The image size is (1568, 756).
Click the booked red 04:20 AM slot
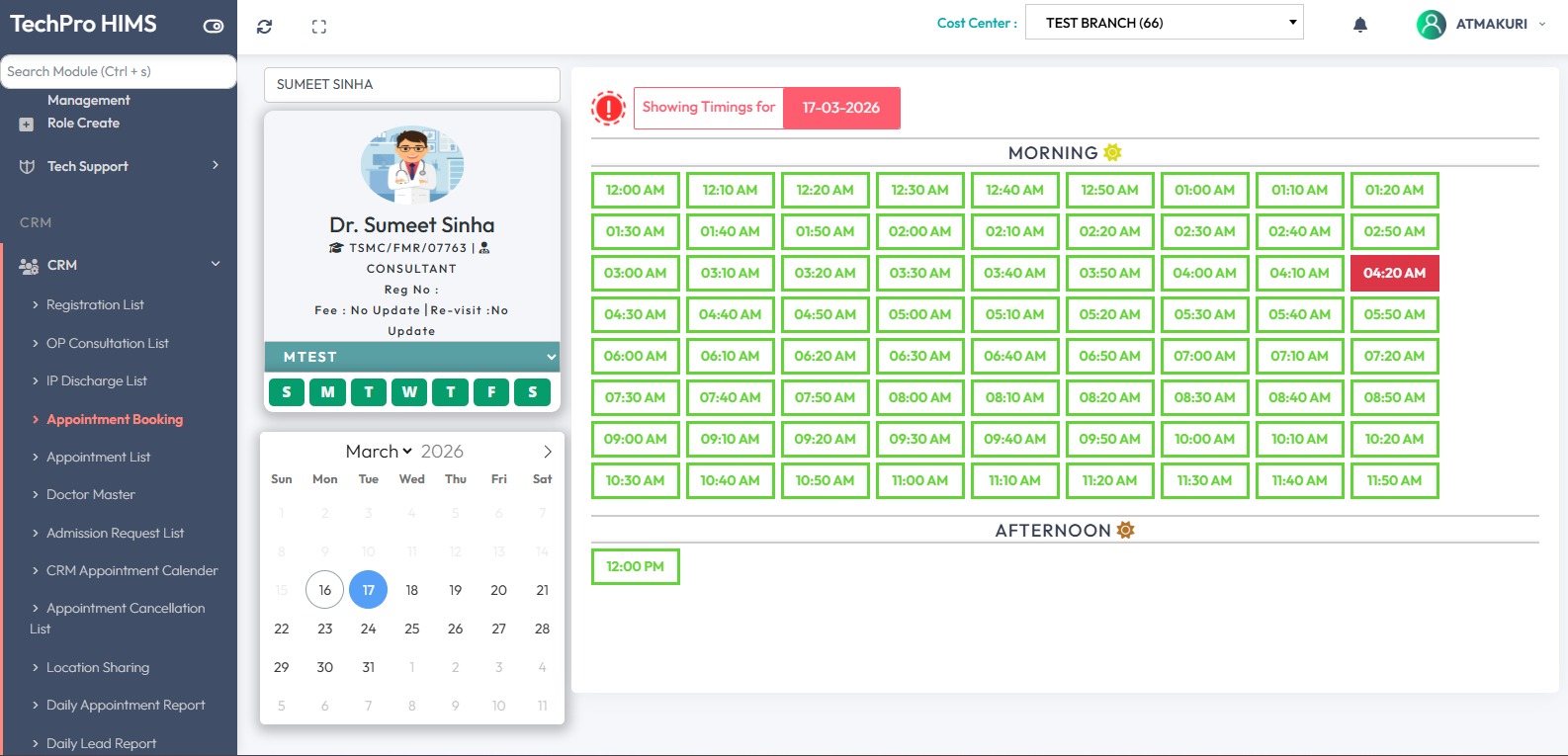coord(1394,273)
